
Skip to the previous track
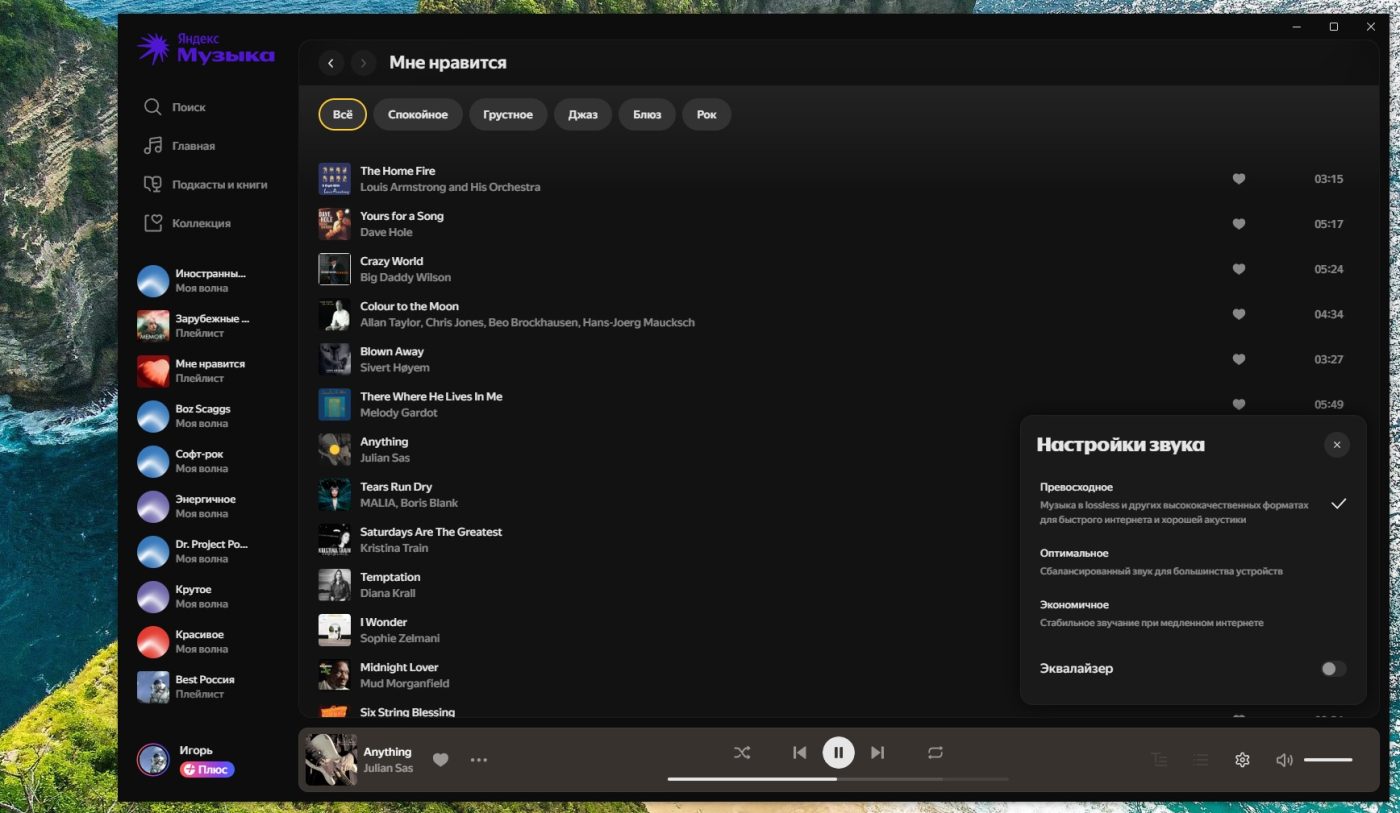(799, 753)
